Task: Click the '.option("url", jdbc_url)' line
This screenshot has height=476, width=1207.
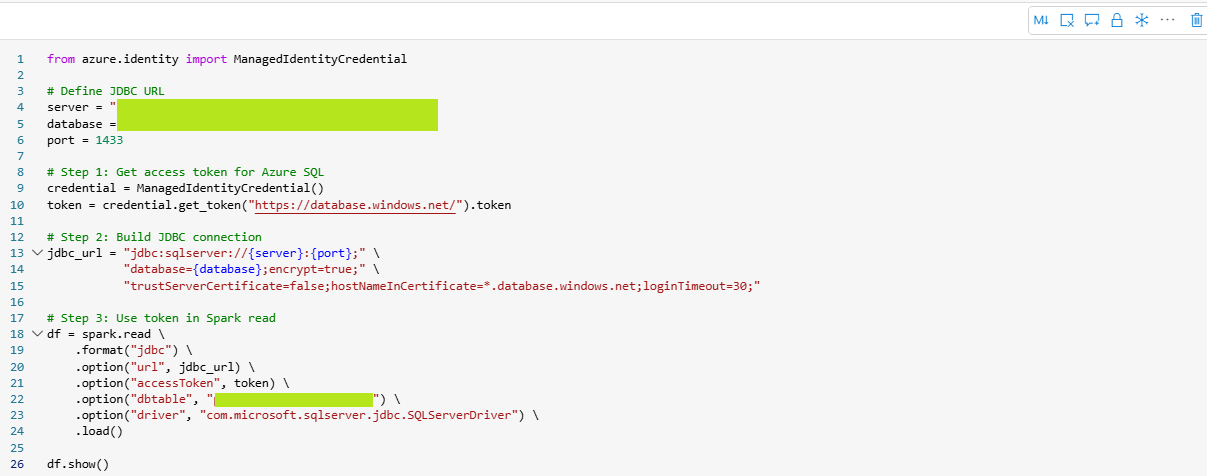Action: coord(165,367)
